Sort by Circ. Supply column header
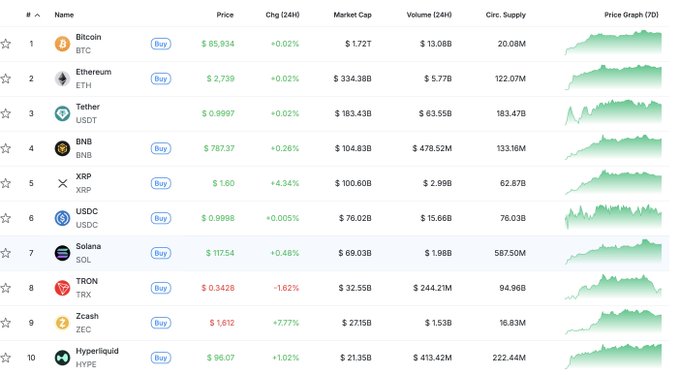Image resolution: width=680 pixels, height=375 pixels. click(x=506, y=15)
